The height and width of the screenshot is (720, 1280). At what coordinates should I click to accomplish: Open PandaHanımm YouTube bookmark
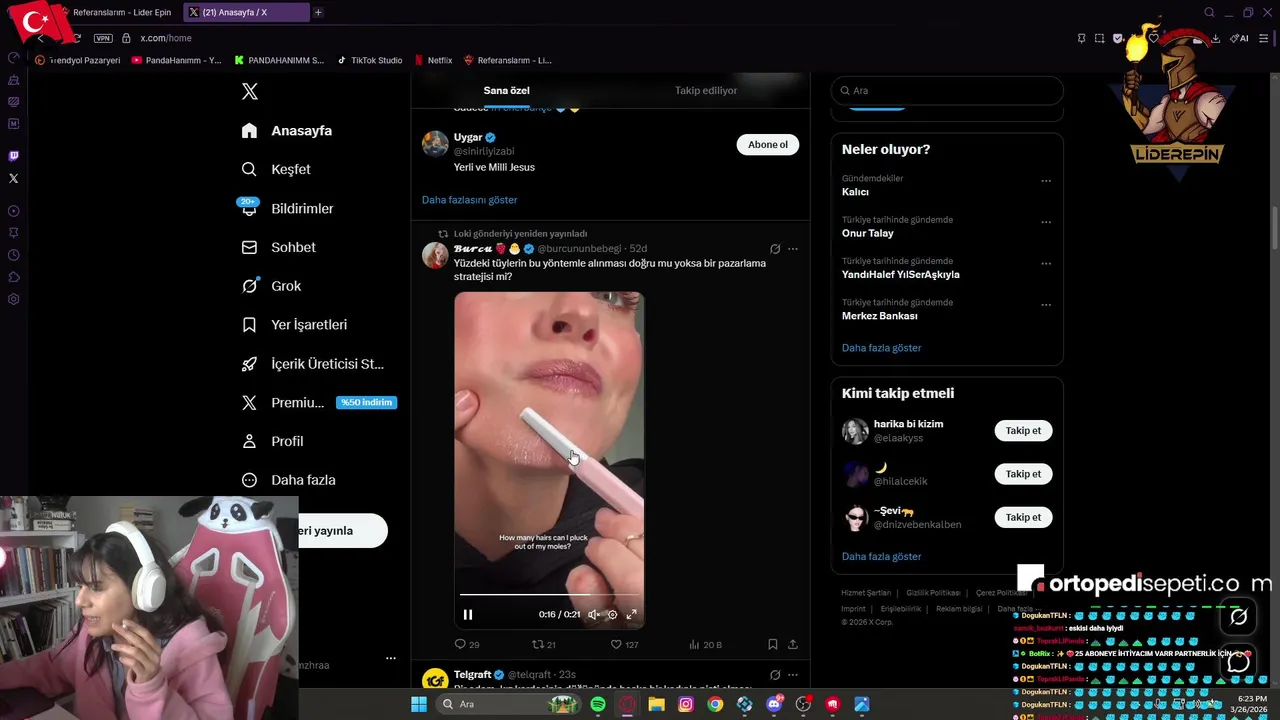pyautogui.click(x=176, y=60)
